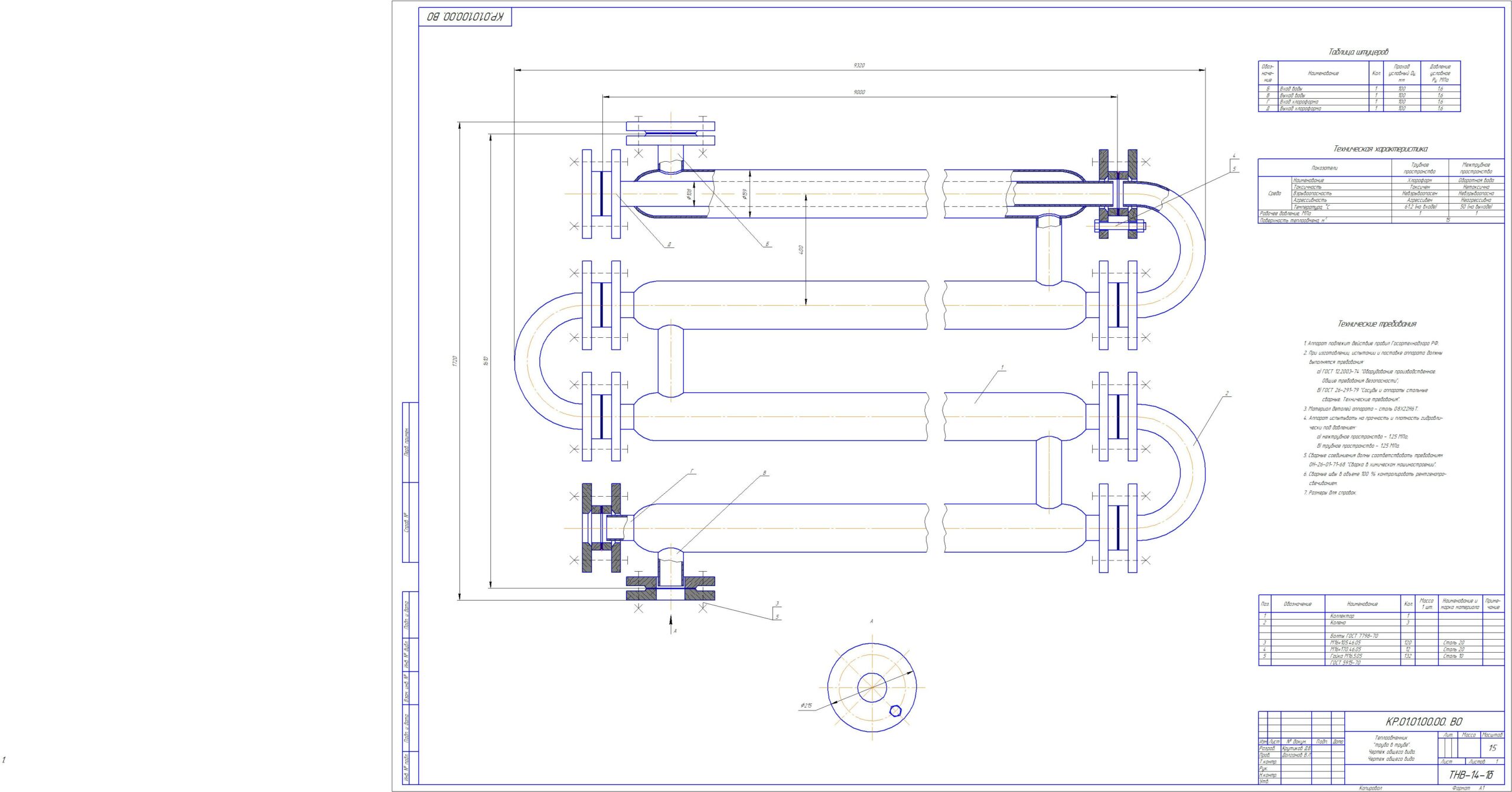Click the 'Гайка М16.5.05' entry
Viewport: 1512px width, 792px height.
pos(1346,656)
